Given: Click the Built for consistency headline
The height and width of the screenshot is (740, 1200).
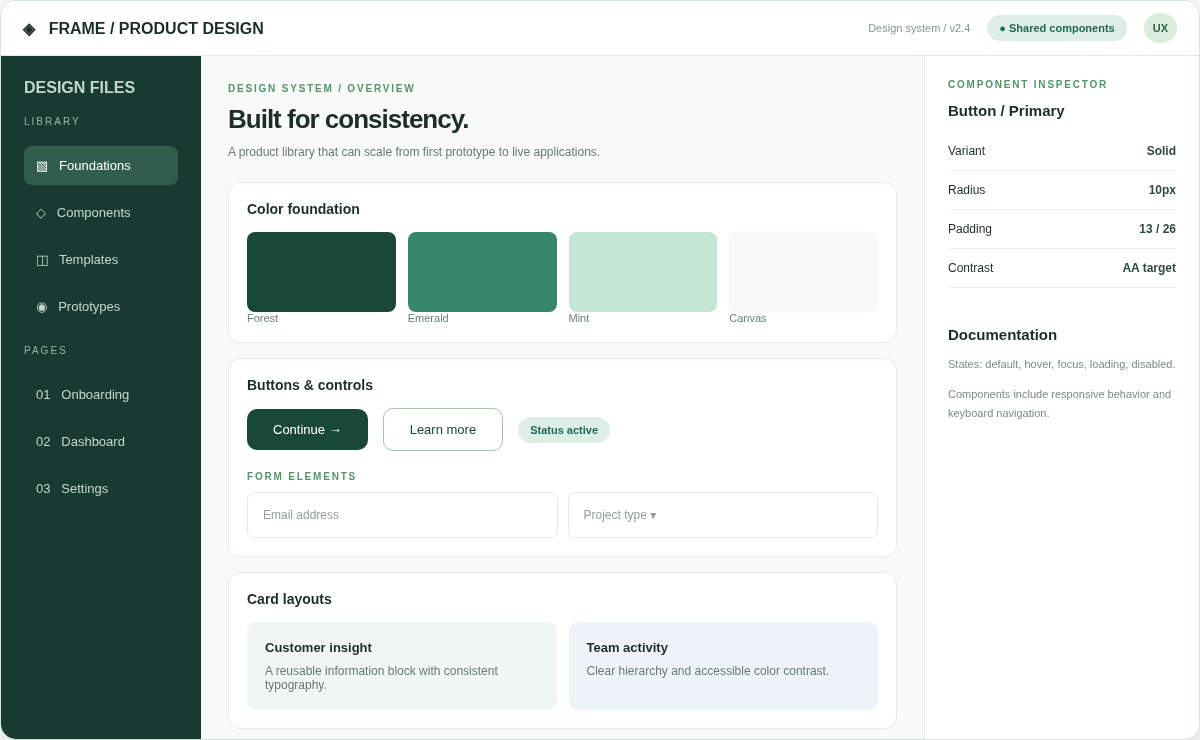Looking at the screenshot, I should tap(348, 119).
